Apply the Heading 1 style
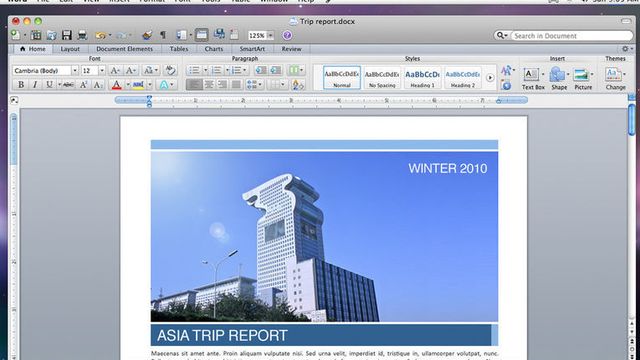The image size is (640, 360). pos(422,78)
